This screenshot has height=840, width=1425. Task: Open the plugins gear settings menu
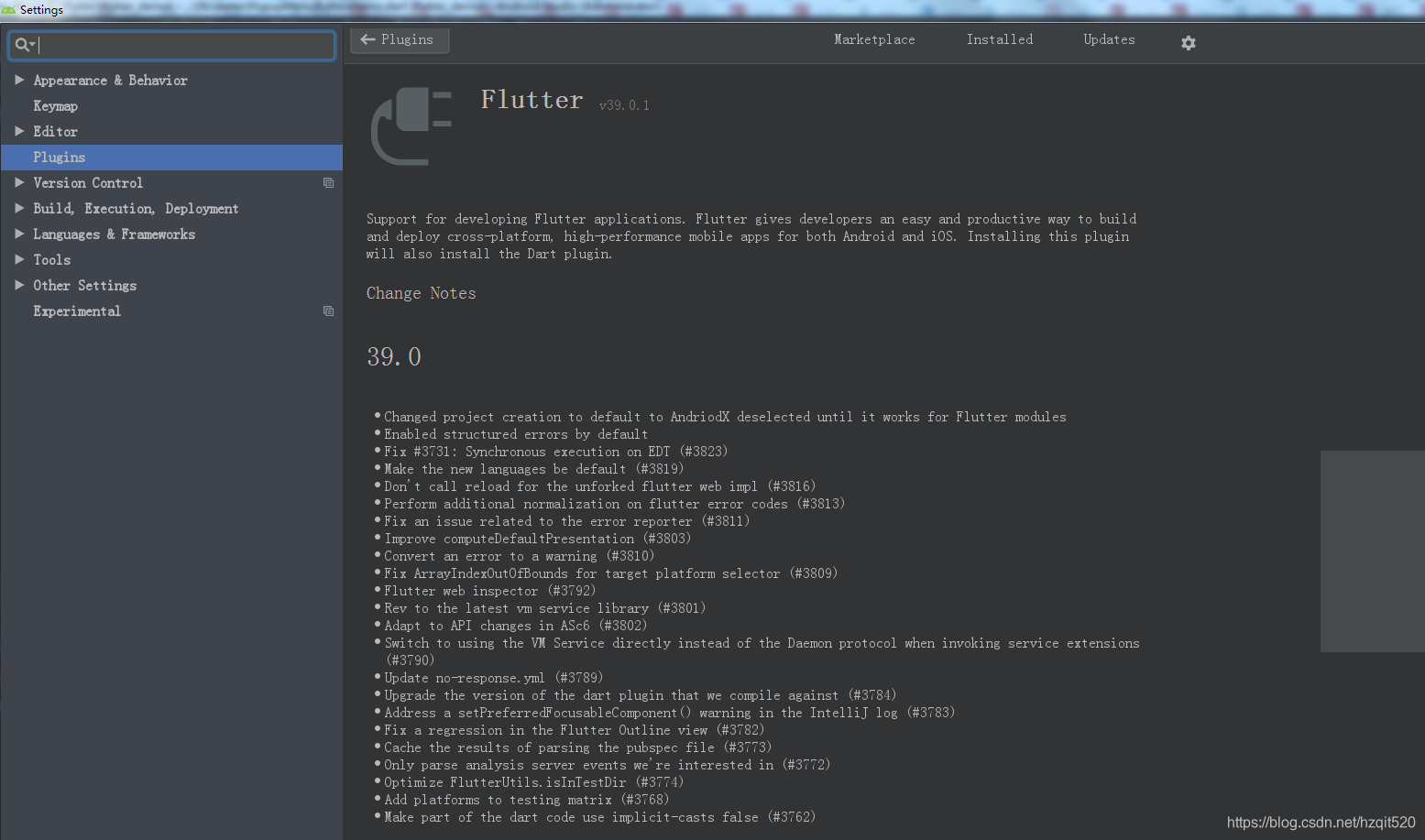pos(1189,43)
